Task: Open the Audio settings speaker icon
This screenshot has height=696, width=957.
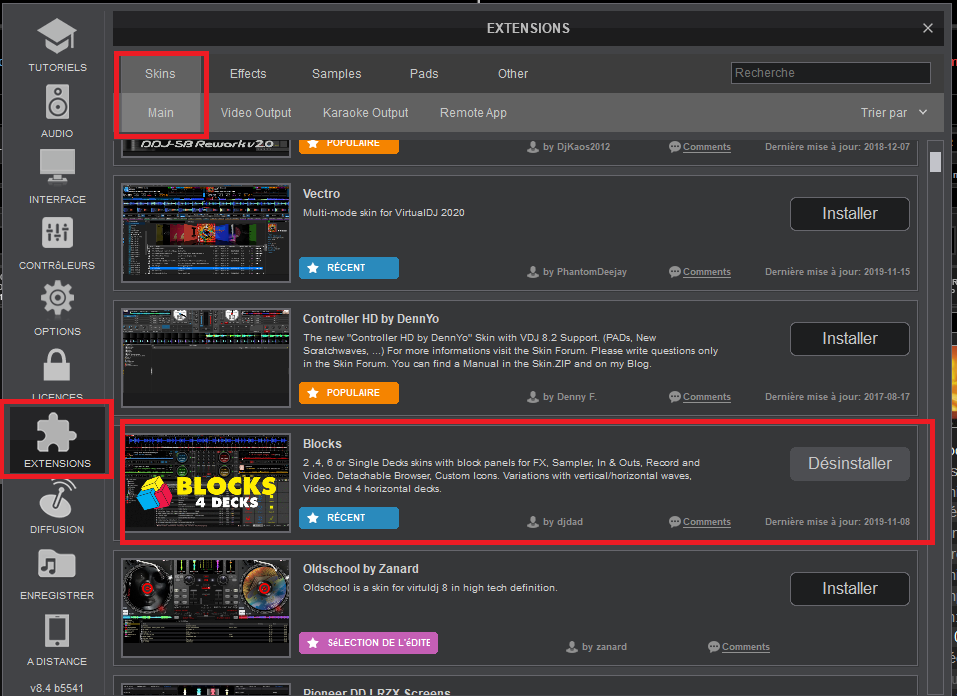Action: (x=57, y=106)
